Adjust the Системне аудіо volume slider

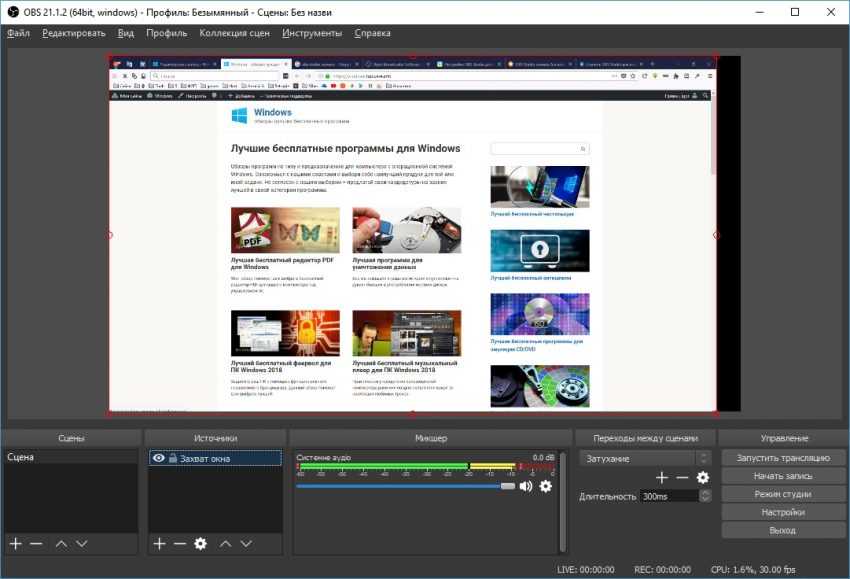point(507,486)
